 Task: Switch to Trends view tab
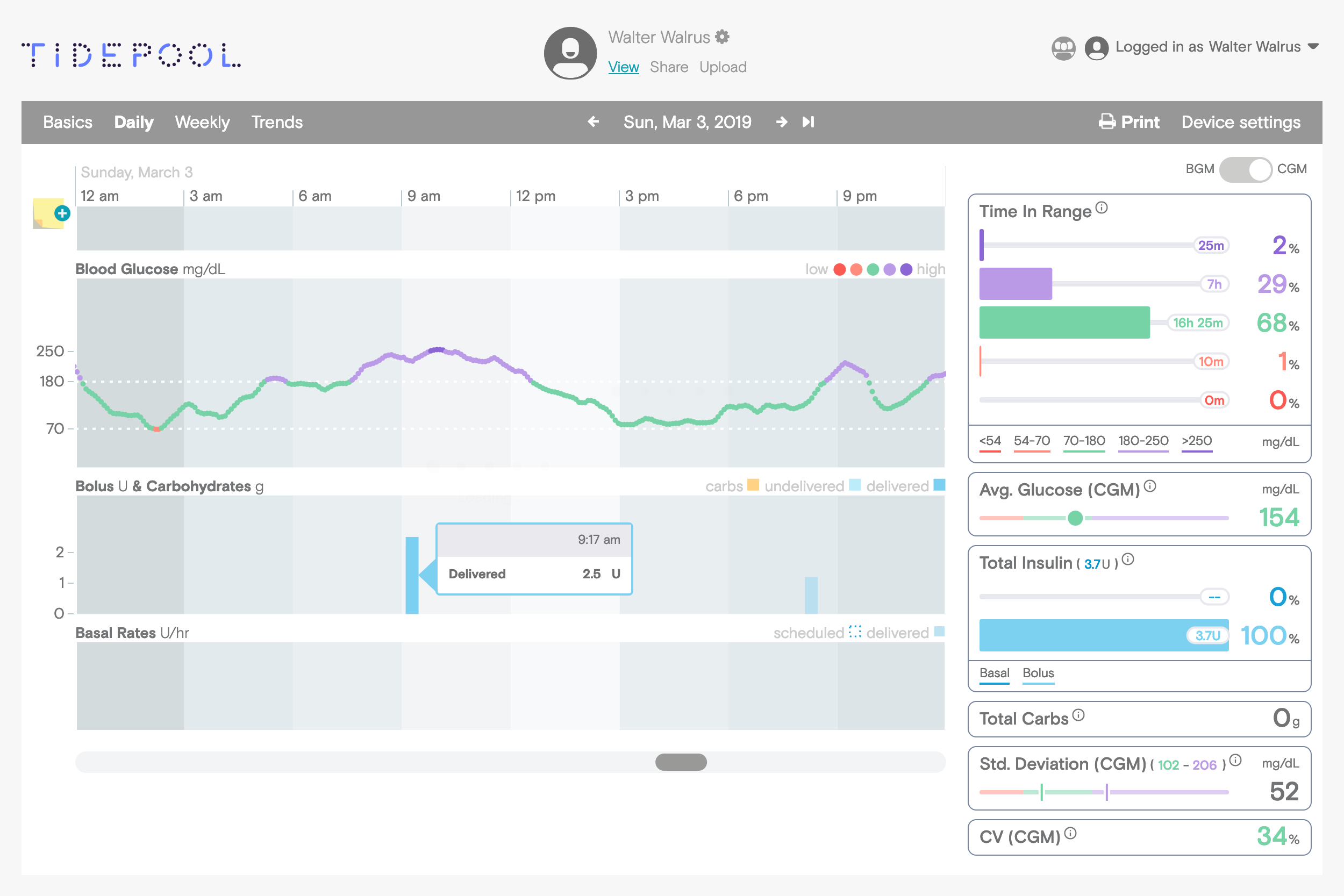coord(276,123)
